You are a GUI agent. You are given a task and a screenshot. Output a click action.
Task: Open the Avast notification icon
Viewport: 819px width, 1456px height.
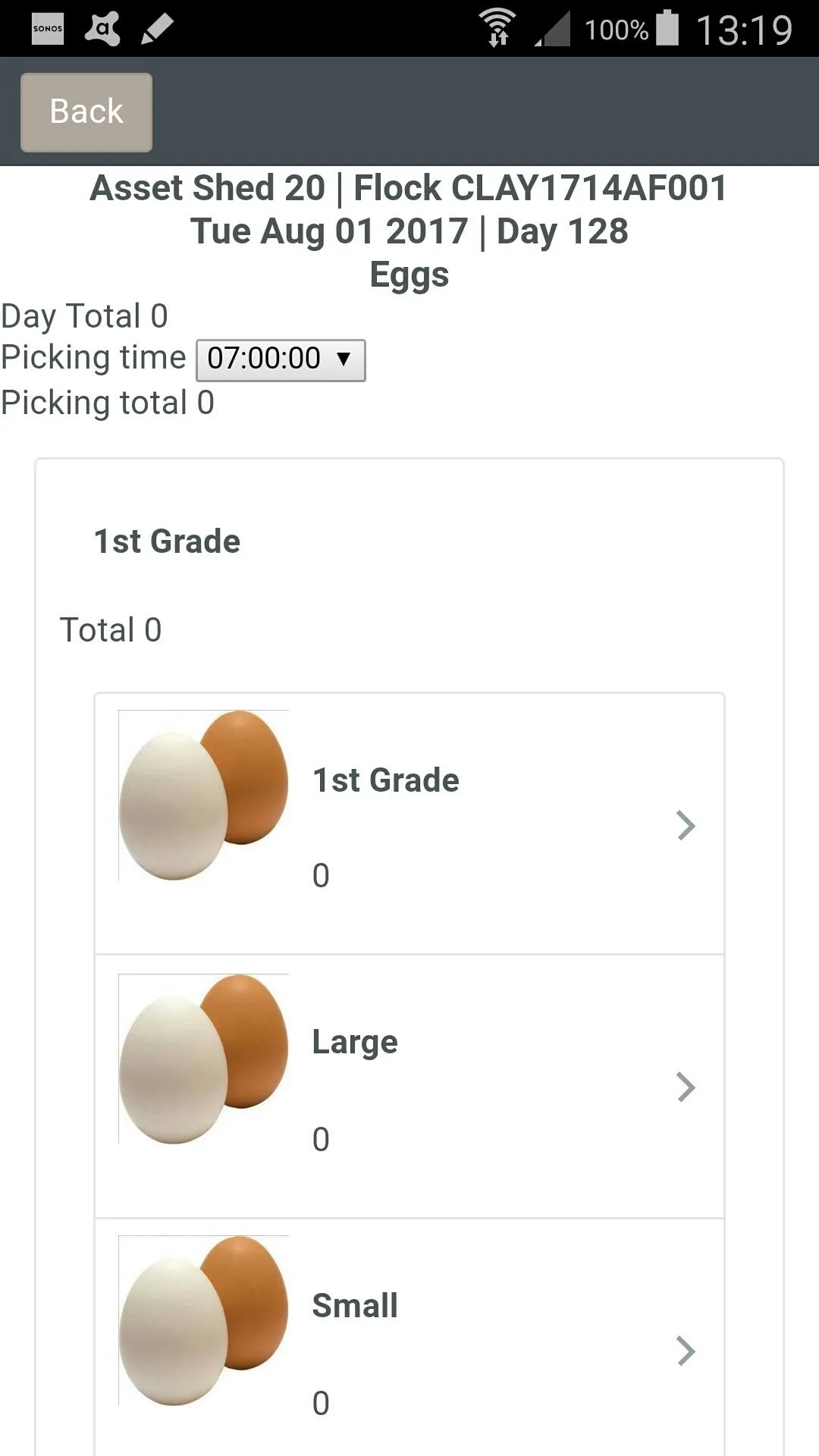tap(103, 29)
